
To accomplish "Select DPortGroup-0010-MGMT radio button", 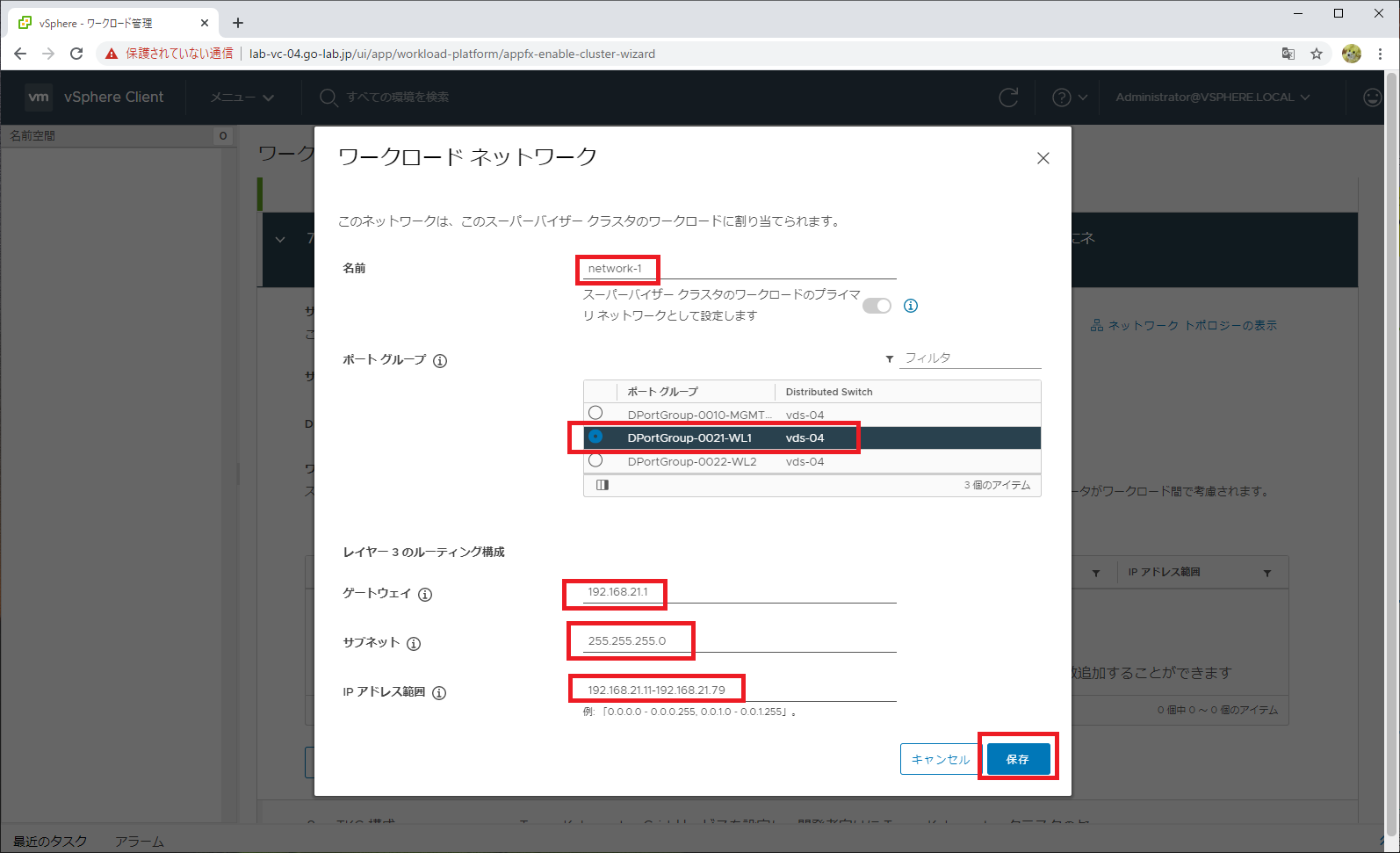I will click(x=595, y=413).
